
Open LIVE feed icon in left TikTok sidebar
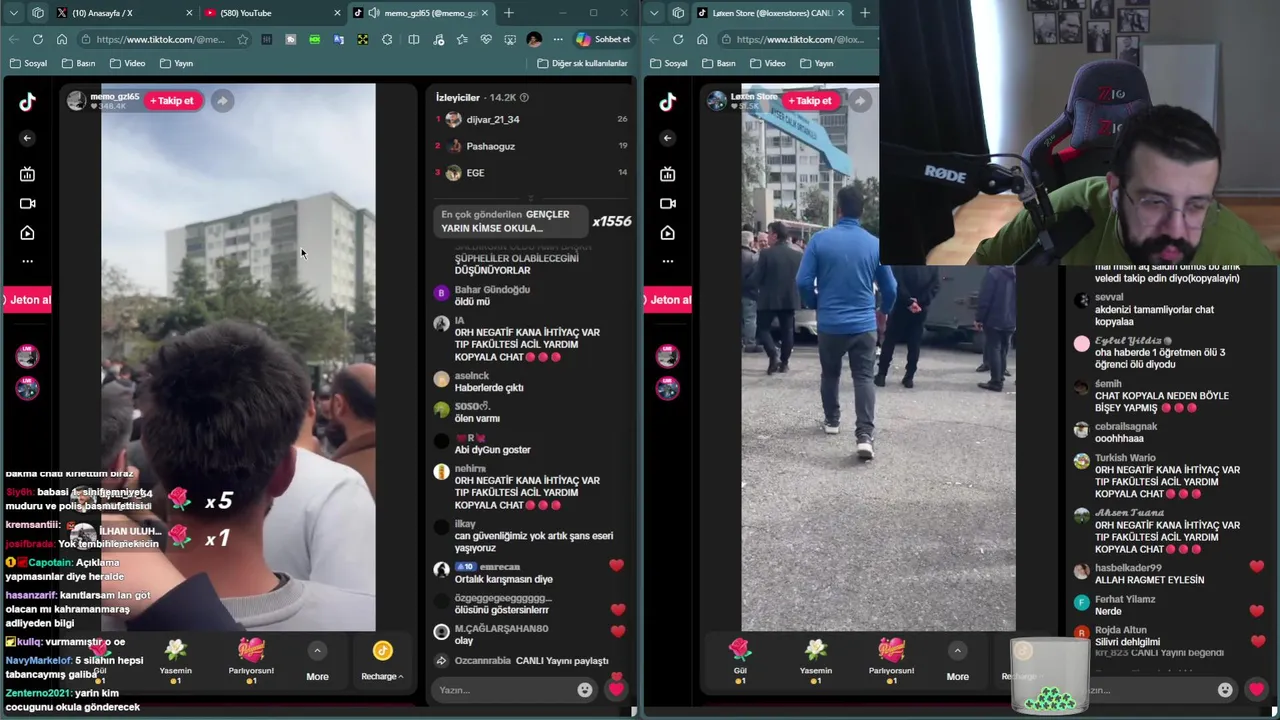pyautogui.click(x=27, y=174)
